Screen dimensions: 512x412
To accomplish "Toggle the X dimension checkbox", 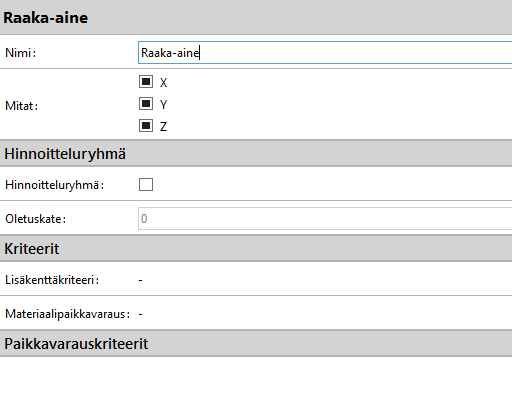I will (146, 82).
